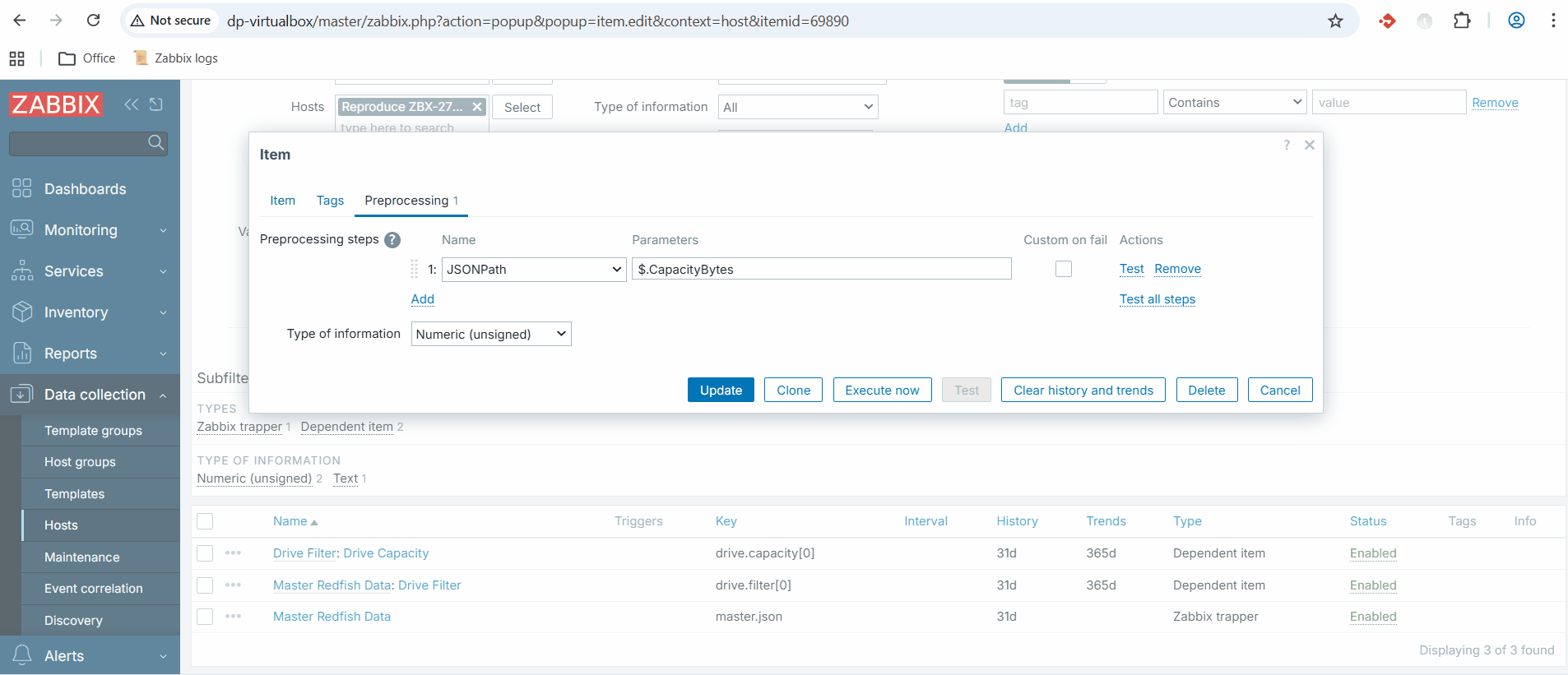Viewport: 1568px width, 675px height.
Task: Collapse the sidebar with double-arrow icon
Action: coord(131,104)
